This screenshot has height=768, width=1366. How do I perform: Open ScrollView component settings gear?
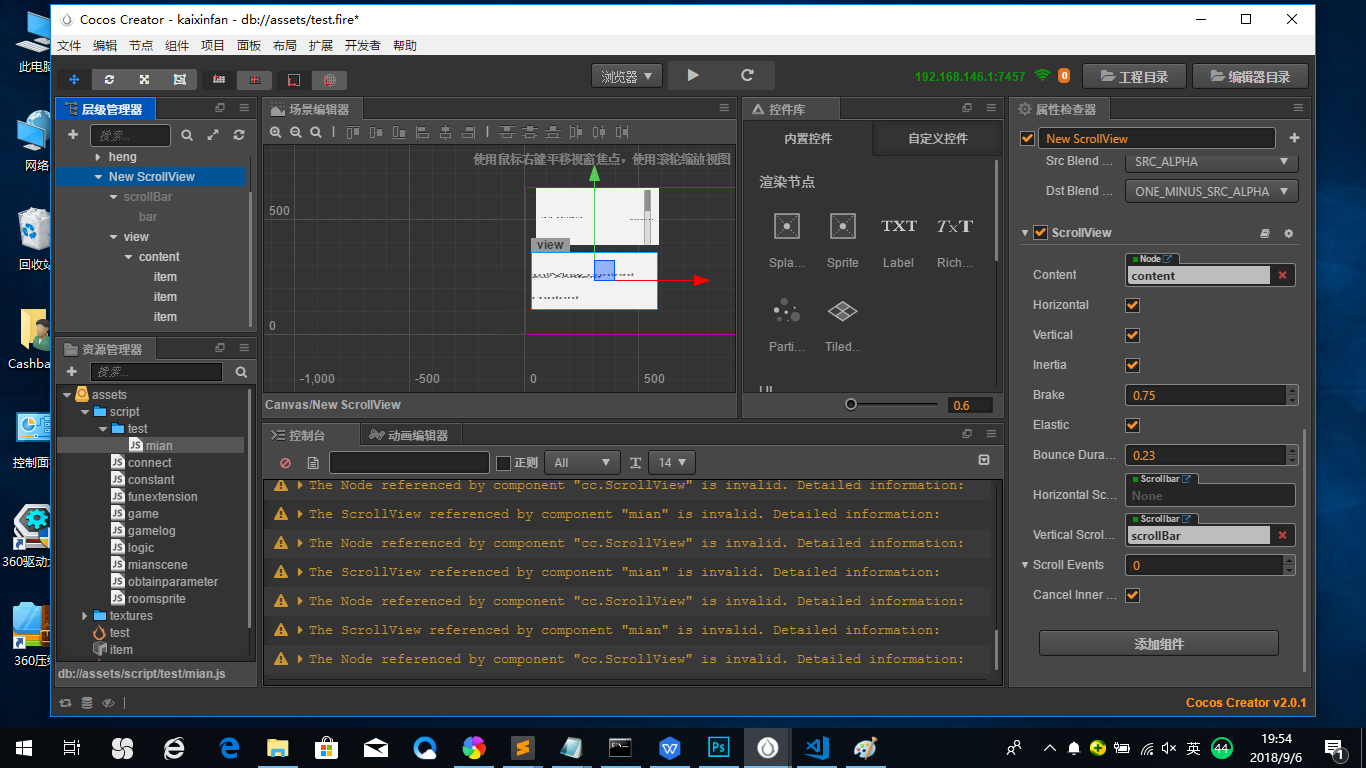[1289, 233]
